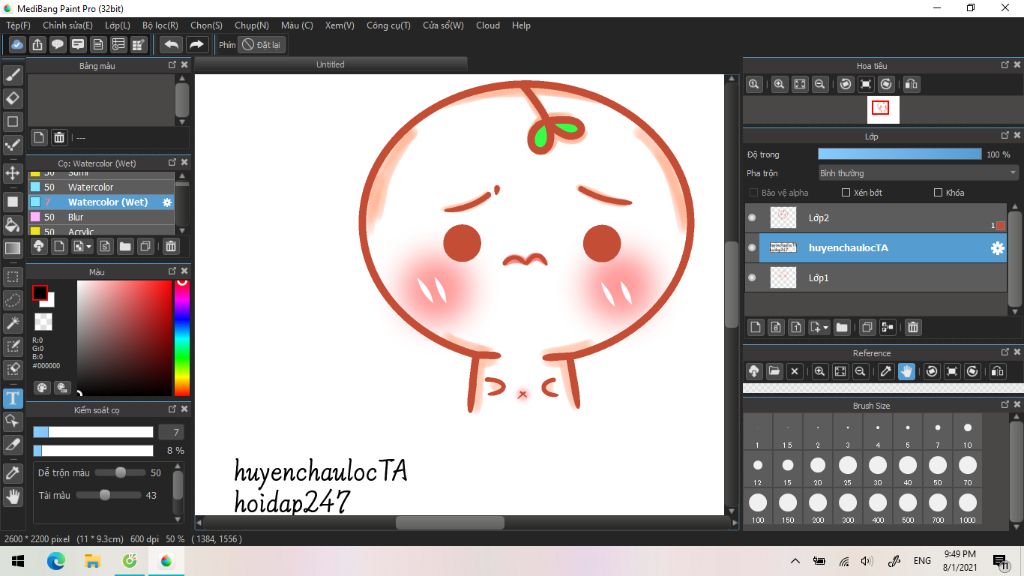This screenshot has height=576, width=1024.
Task: Click the rainbow hue strip
Action: [x=182, y=338]
